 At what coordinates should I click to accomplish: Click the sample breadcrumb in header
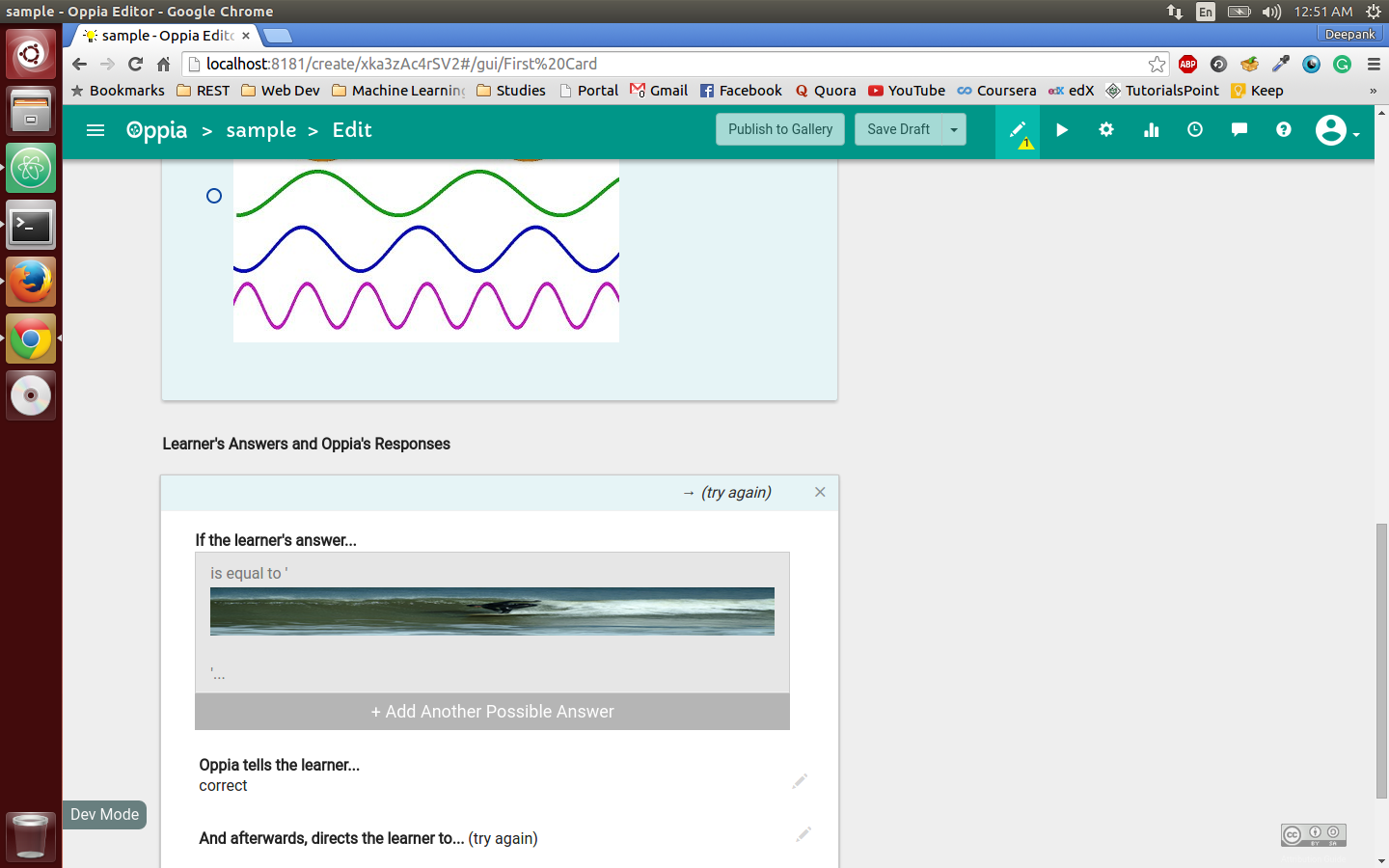pos(261,130)
